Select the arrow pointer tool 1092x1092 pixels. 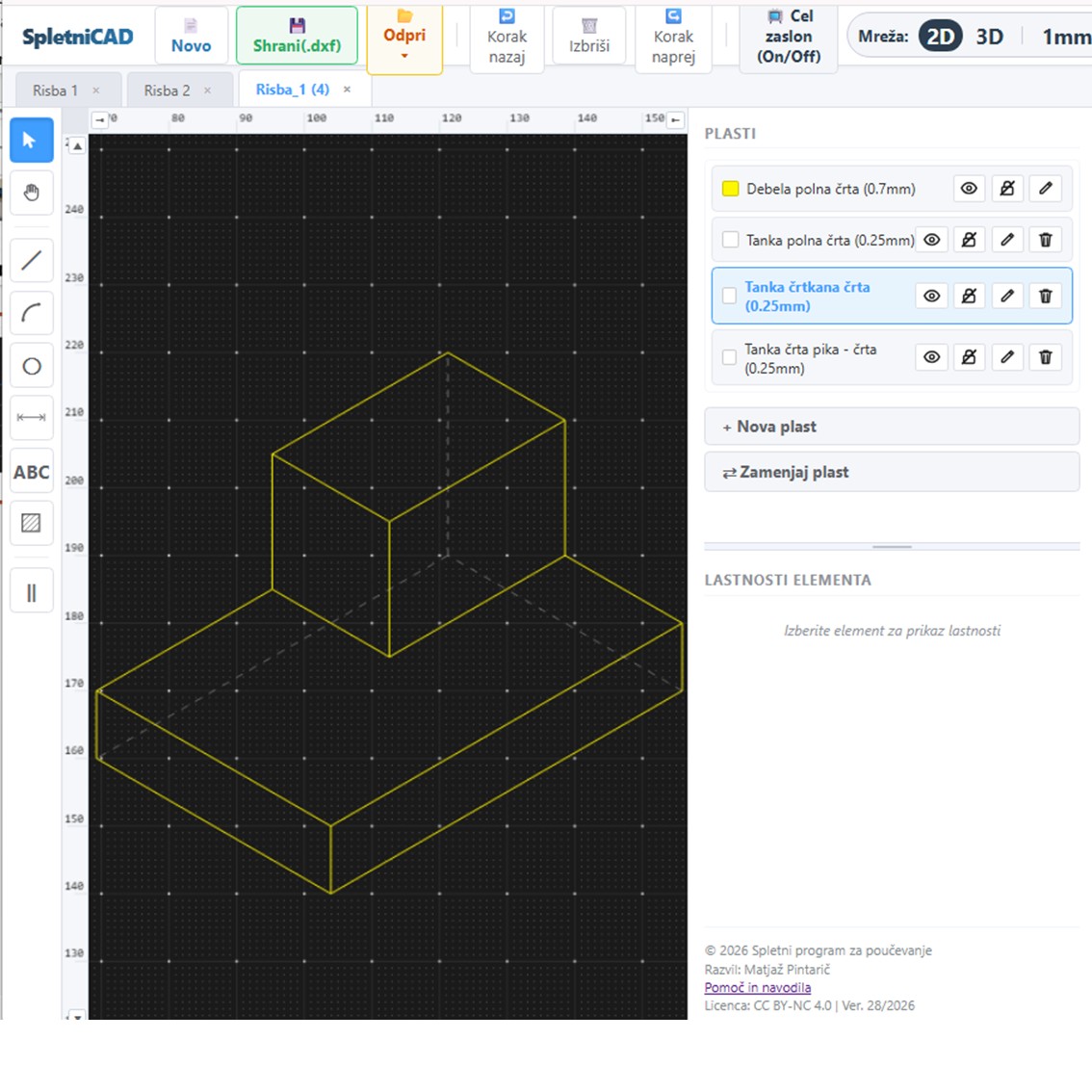pyautogui.click(x=32, y=140)
